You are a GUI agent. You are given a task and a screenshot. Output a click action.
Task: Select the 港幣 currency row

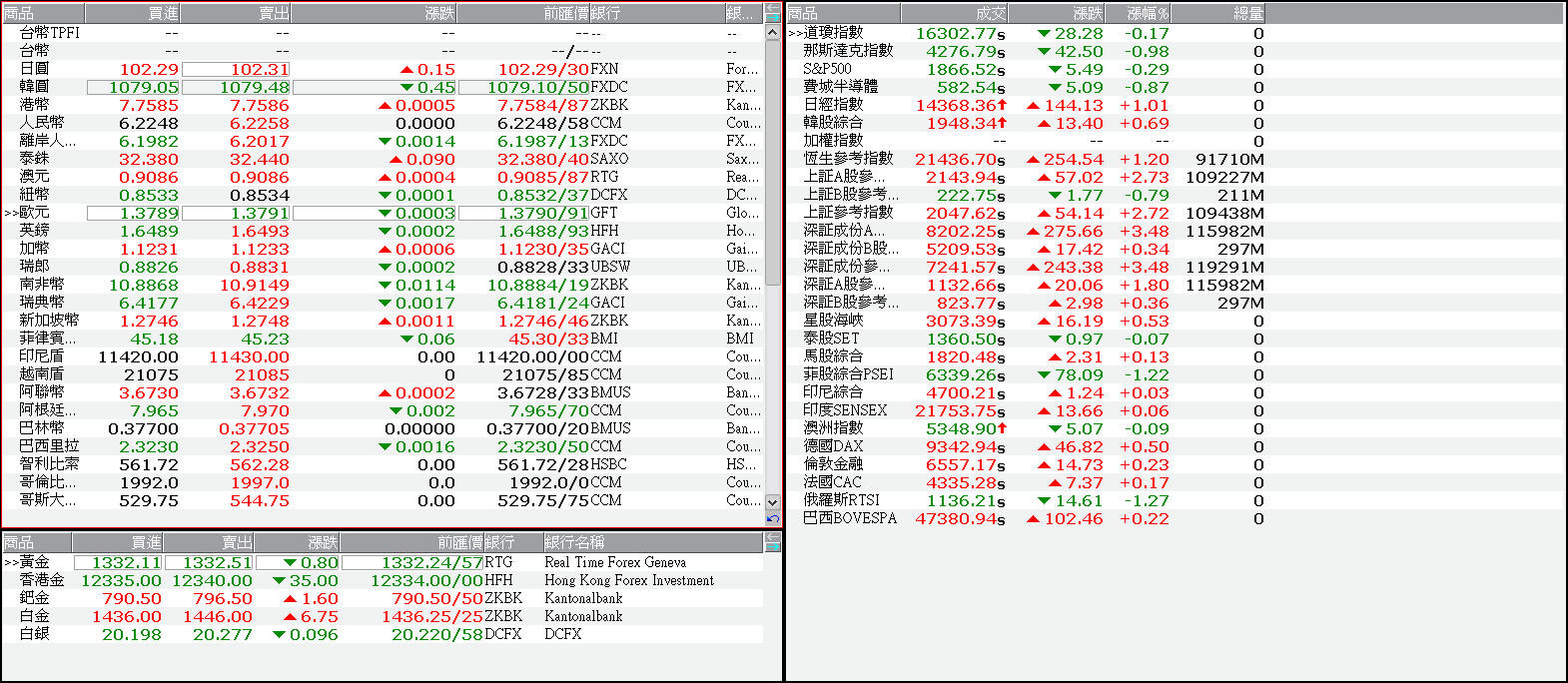click(x=383, y=105)
